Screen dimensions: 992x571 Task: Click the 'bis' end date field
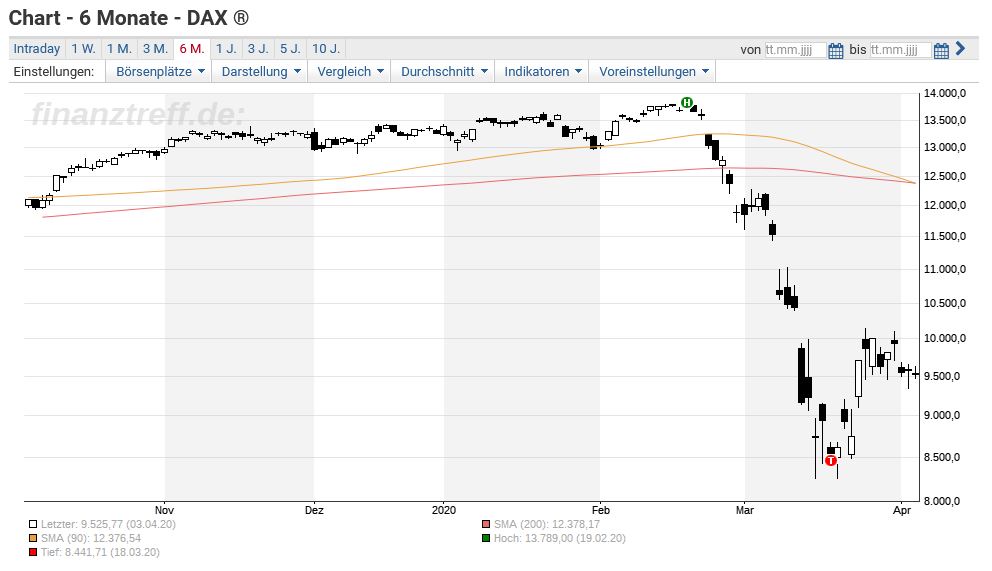pyautogui.click(x=900, y=50)
